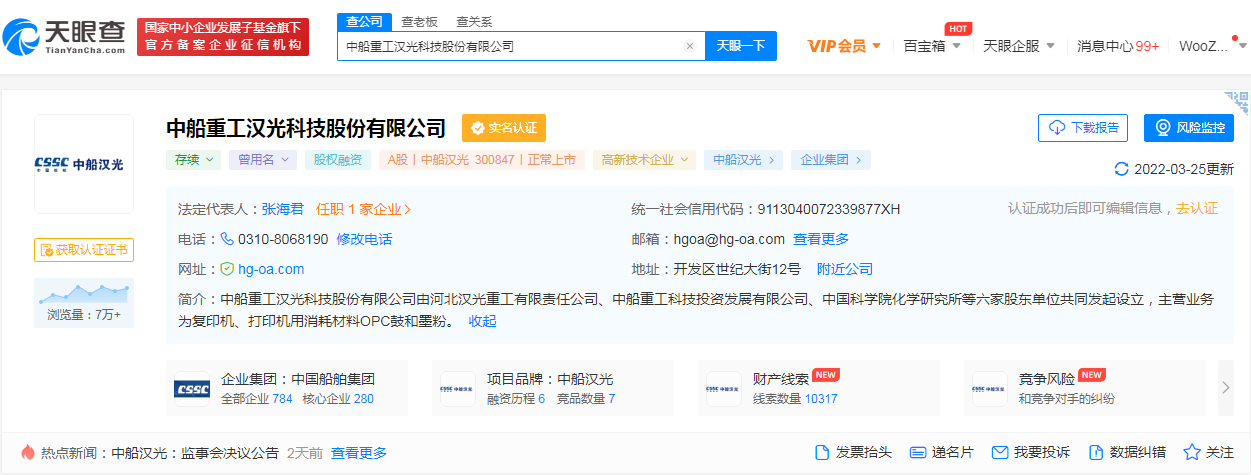Switch to the 查关系 tab
1251x475 pixels.
click(x=474, y=21)
